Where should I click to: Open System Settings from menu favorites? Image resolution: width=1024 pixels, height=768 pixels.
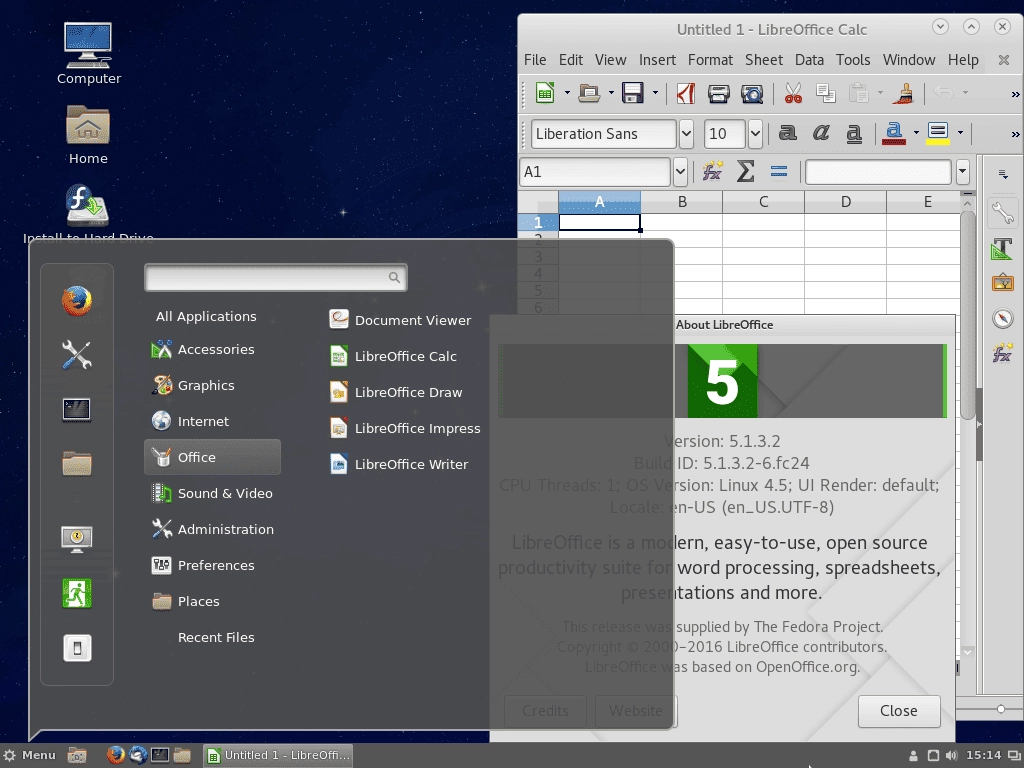coord(77,355)
